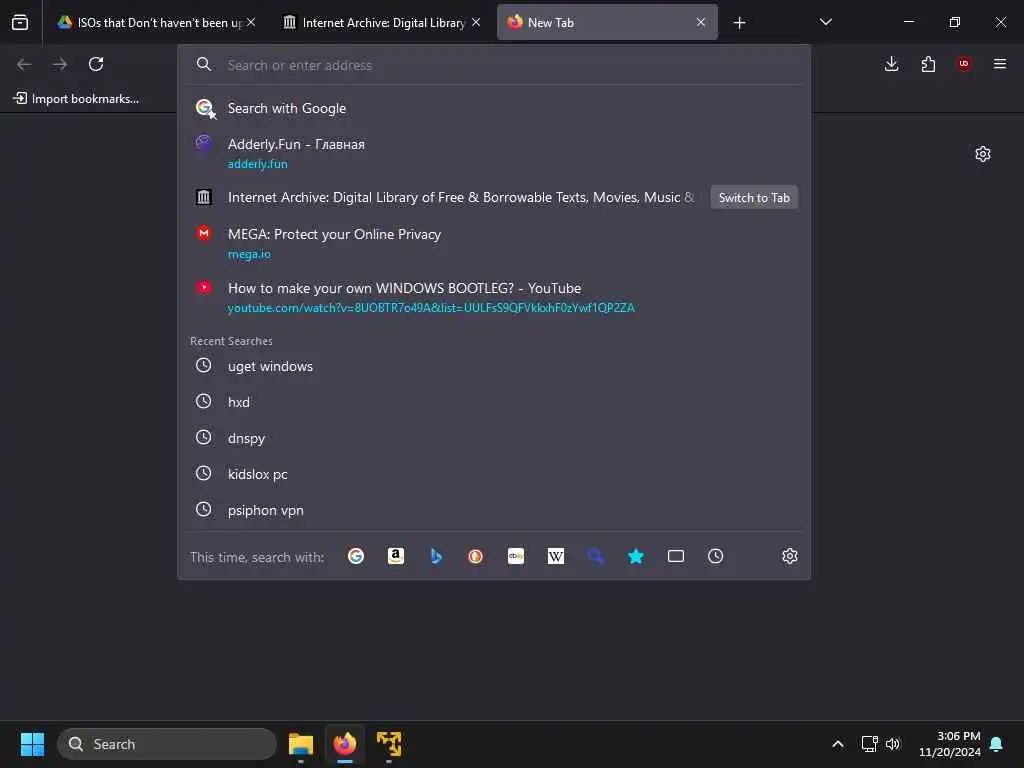
Task: Focus the address bar field
Action: point(494,65)
